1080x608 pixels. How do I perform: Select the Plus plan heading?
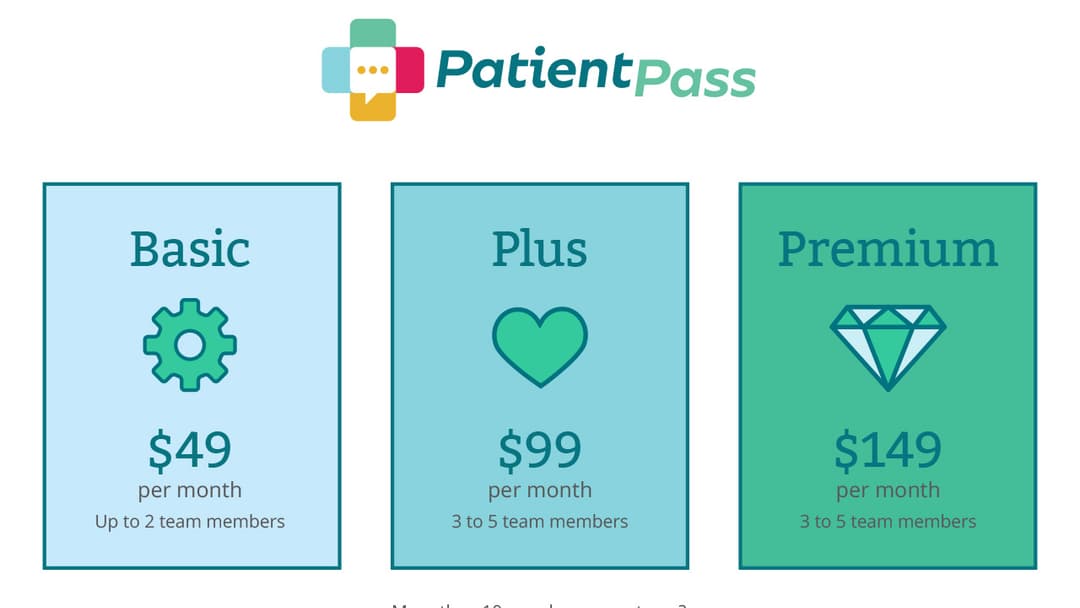pyautogui.click(x=539, y=249)
